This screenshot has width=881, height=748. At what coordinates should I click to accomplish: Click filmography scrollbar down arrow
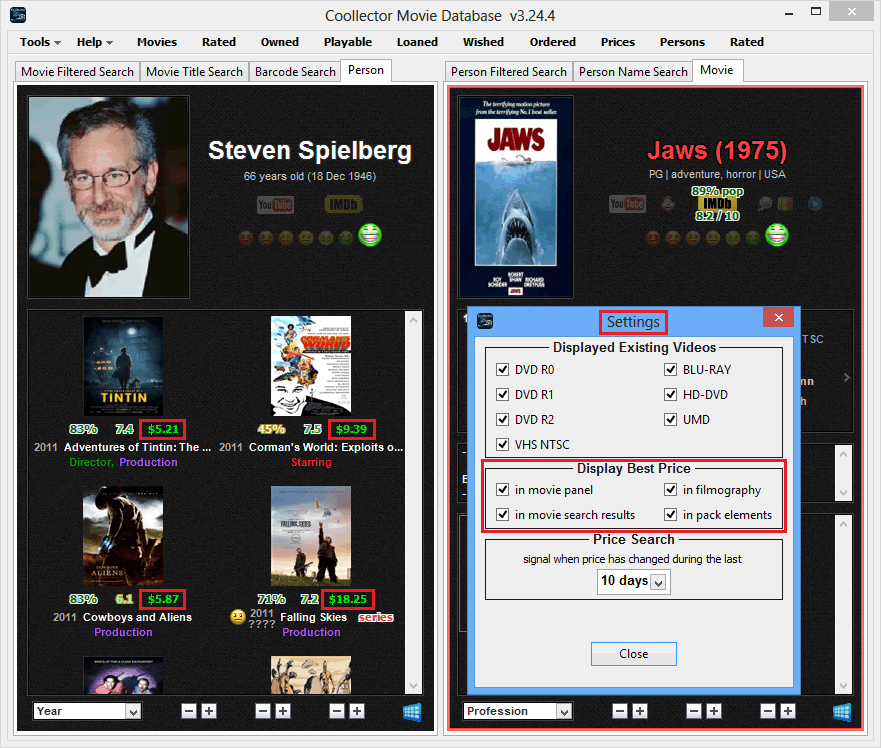[x=414, y=686]
